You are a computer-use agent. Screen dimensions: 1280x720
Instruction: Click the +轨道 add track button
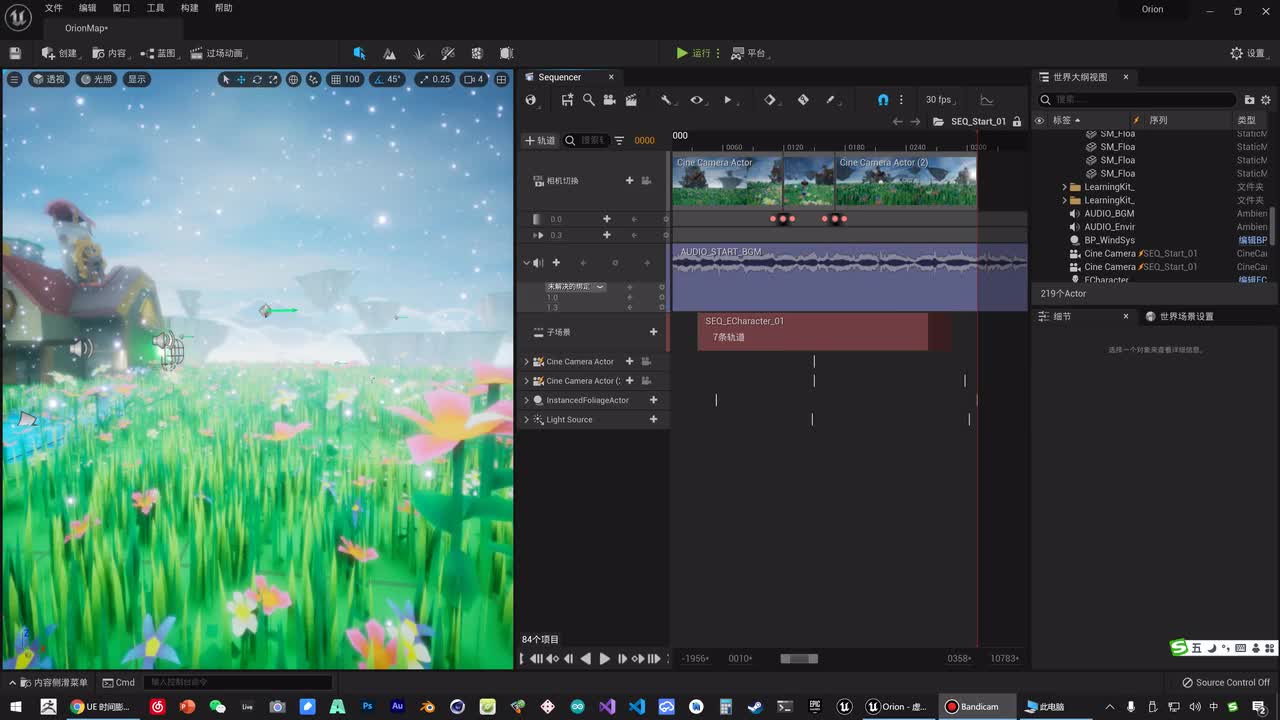point(540,141)
